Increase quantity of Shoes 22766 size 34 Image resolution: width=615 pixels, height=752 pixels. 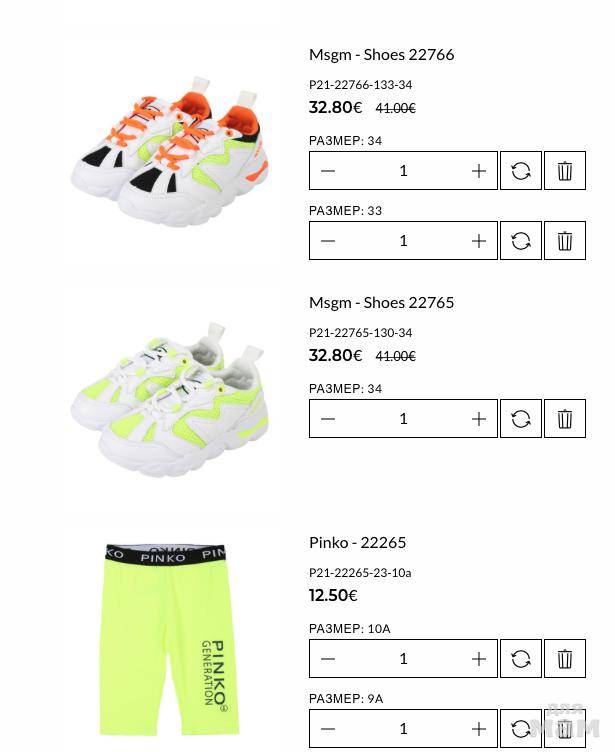(x=479, y=171)
